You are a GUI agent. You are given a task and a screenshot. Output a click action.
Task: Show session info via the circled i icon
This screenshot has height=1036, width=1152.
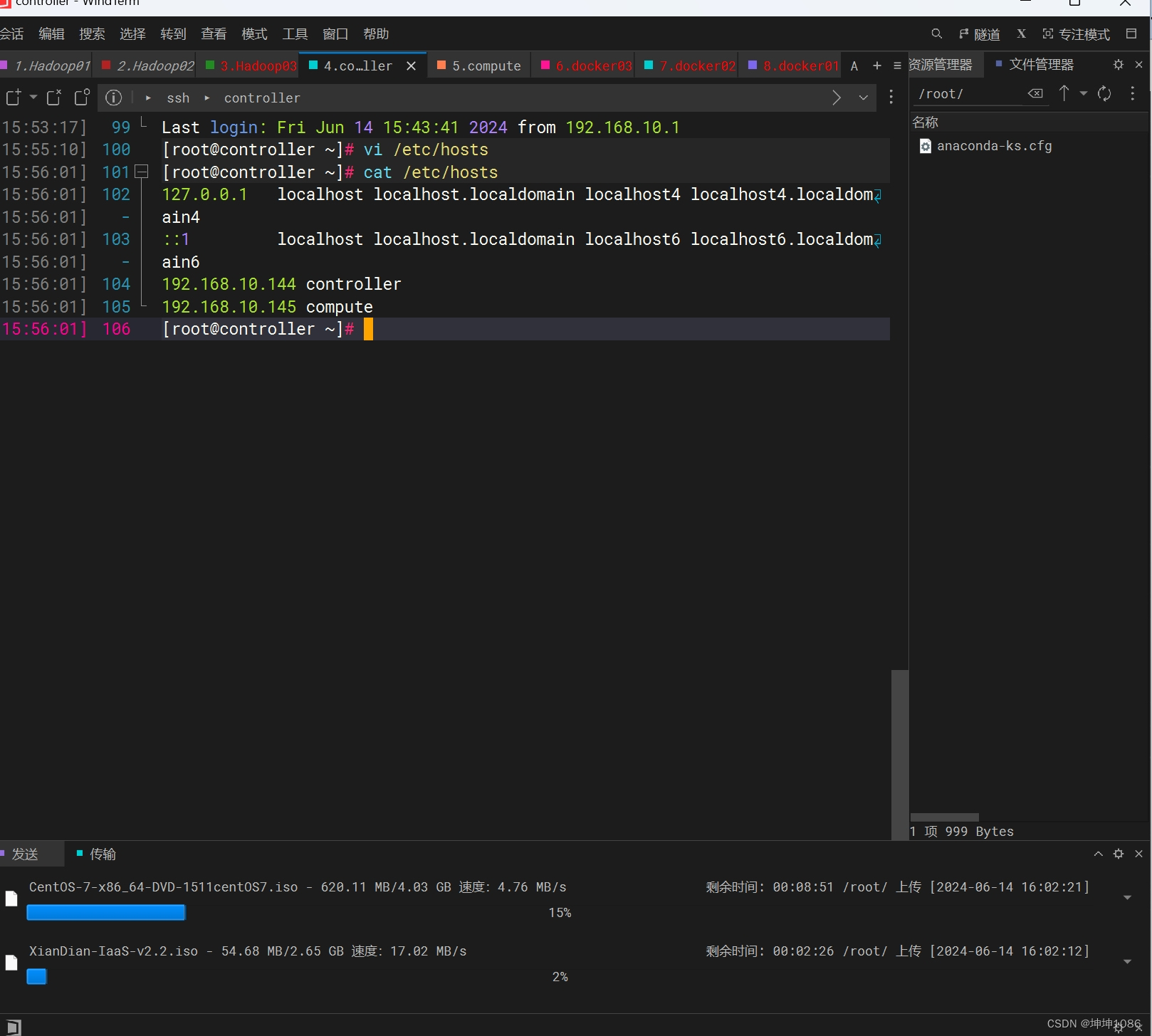click(x=113, y=98)
